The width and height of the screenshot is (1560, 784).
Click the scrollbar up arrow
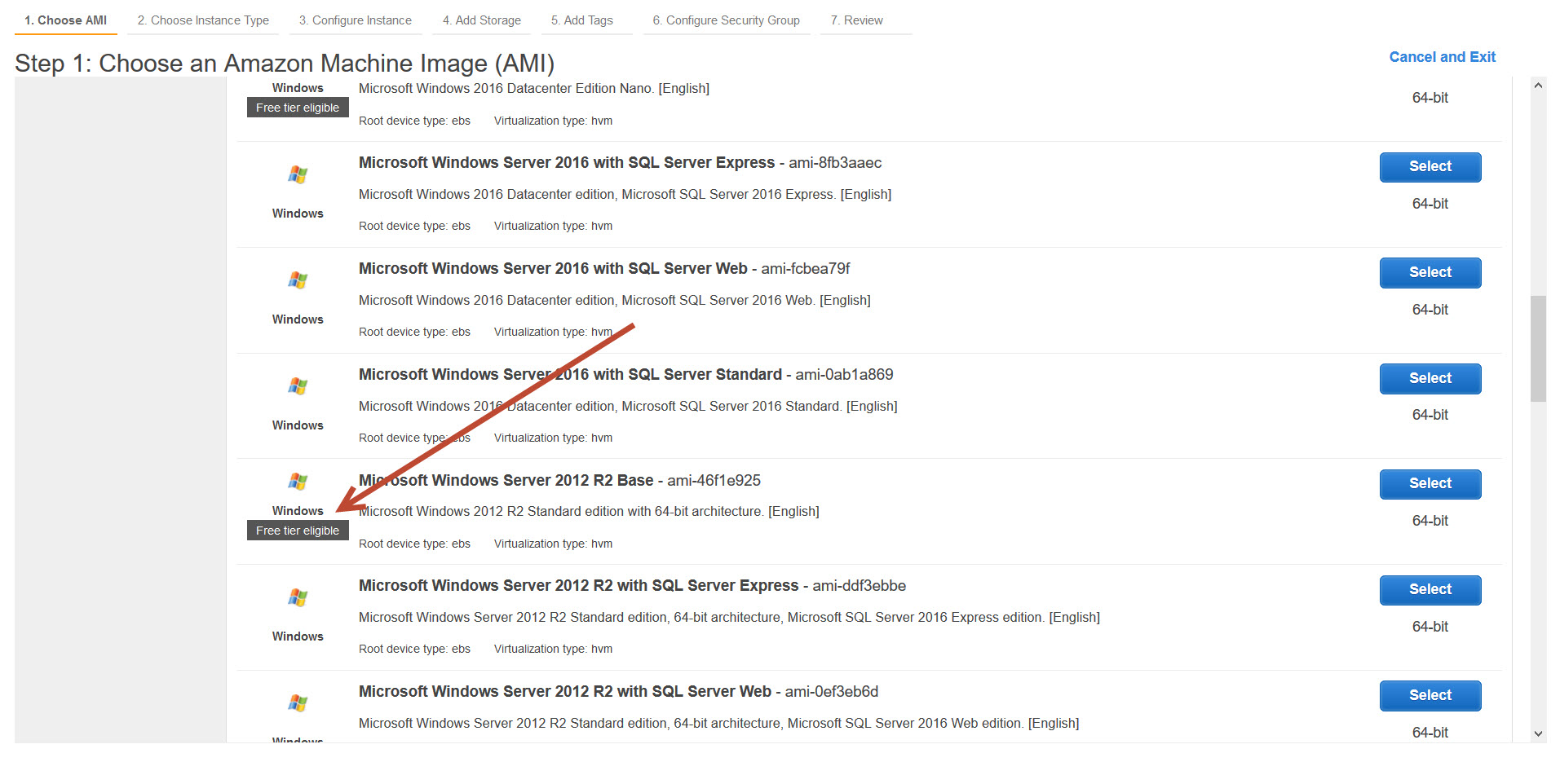(1538, 86)
